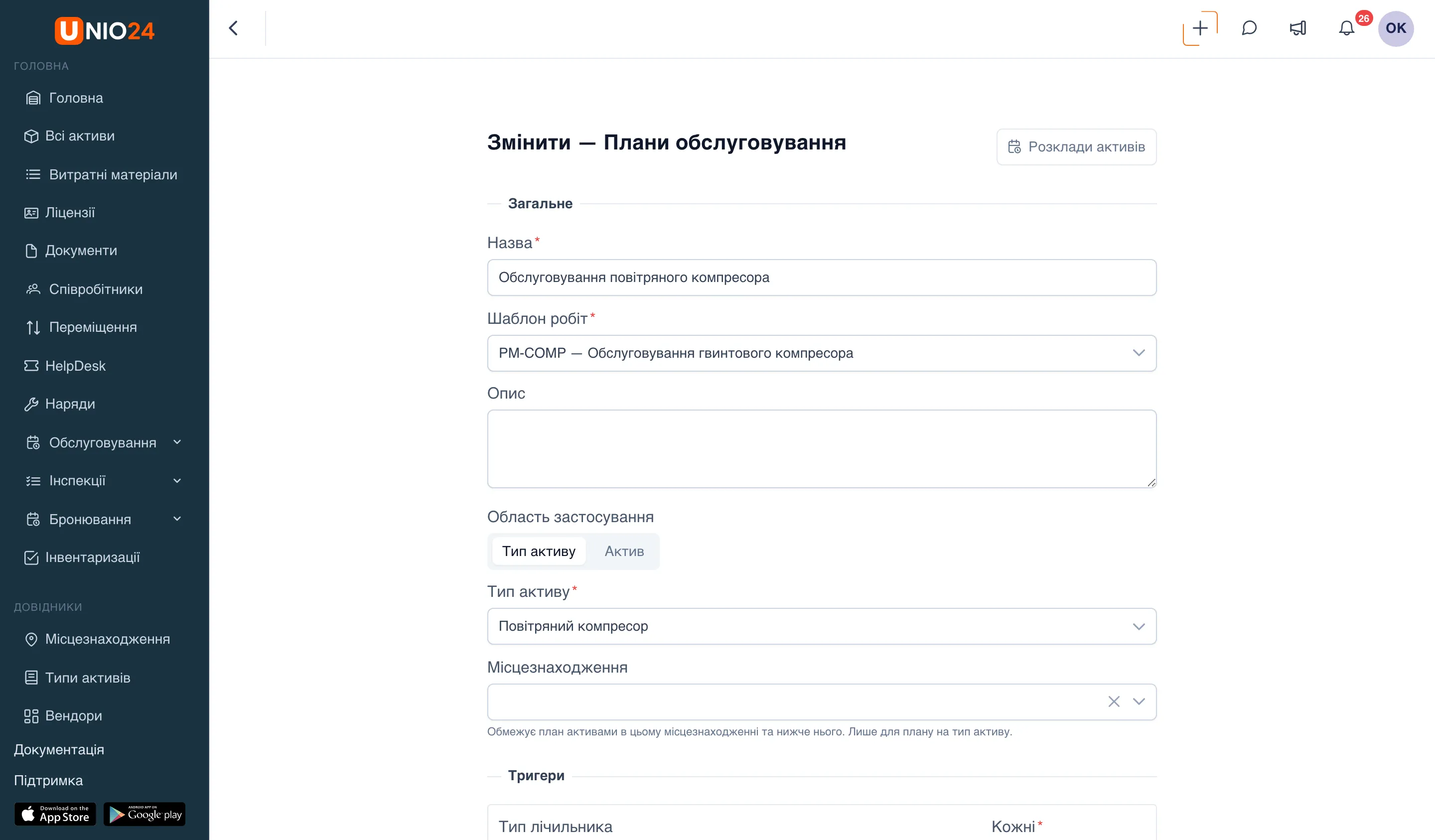Click the Переміщення arrows icon
The image size is (1435, 840).
point(33,327)
